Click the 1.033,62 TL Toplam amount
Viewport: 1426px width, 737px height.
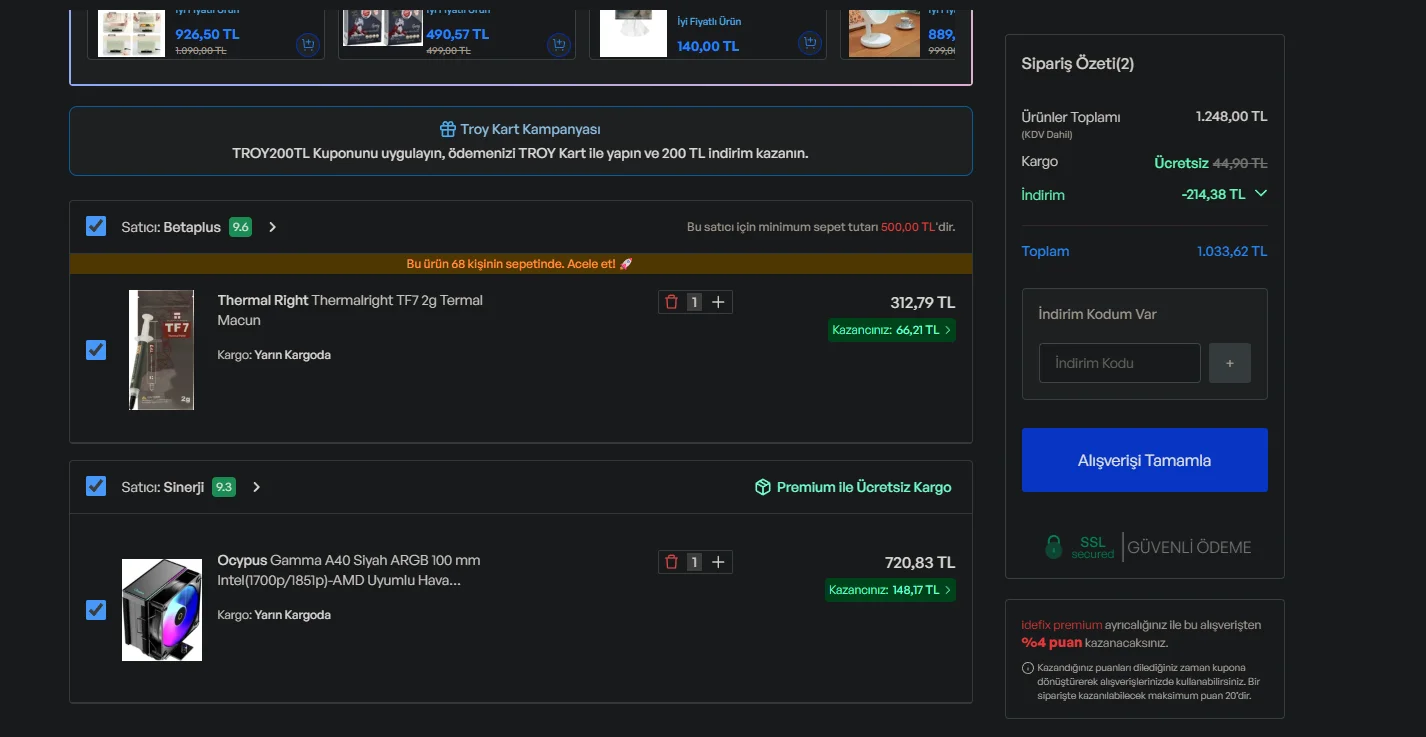(1232, 251)
